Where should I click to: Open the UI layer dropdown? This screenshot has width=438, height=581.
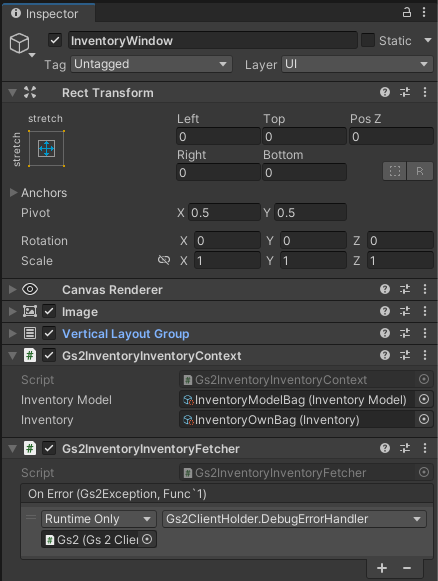[x=357, y=64]
